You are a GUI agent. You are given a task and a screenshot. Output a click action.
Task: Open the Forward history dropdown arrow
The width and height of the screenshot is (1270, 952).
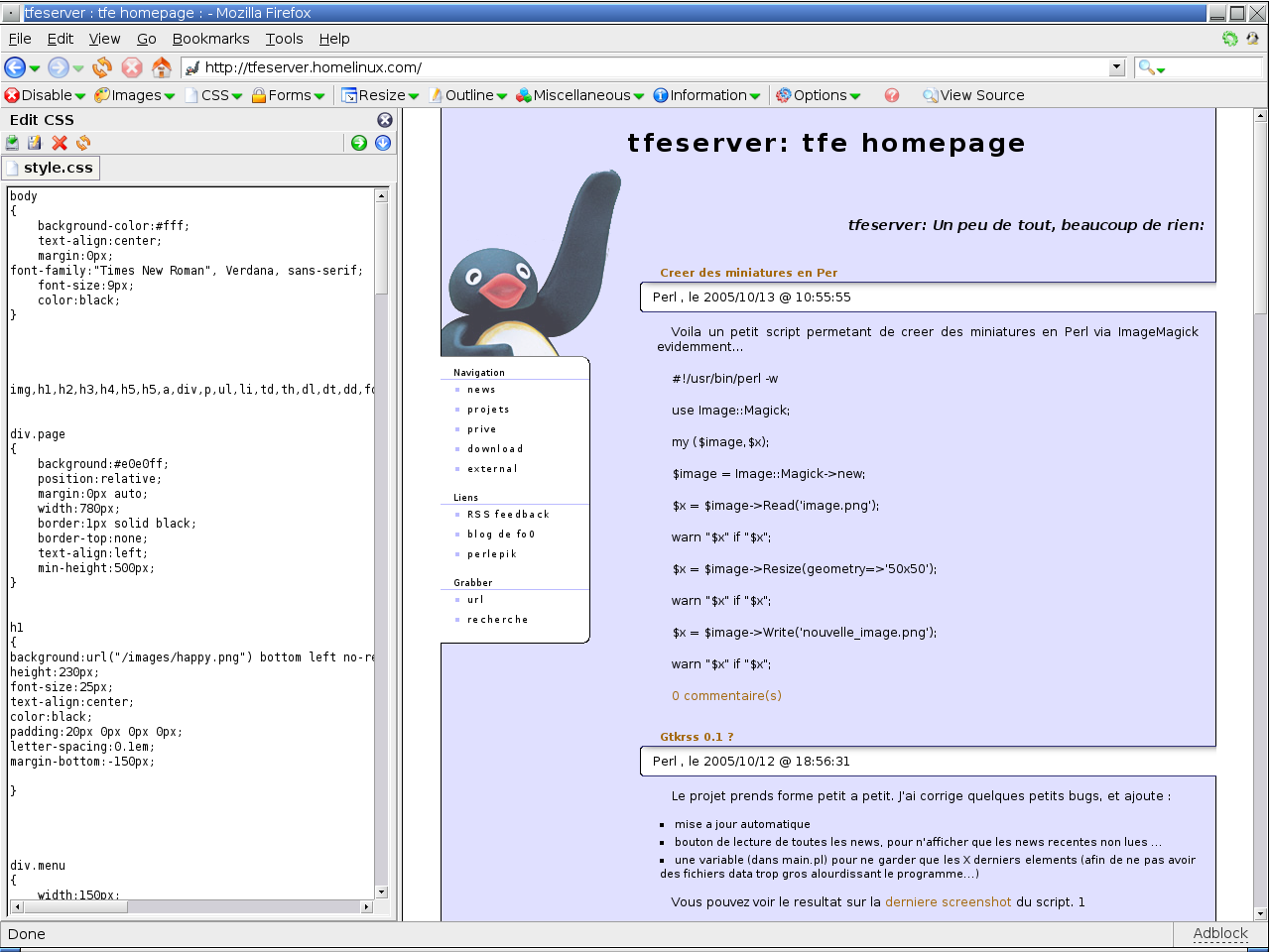pyautogui.click(x=78, y=68)
